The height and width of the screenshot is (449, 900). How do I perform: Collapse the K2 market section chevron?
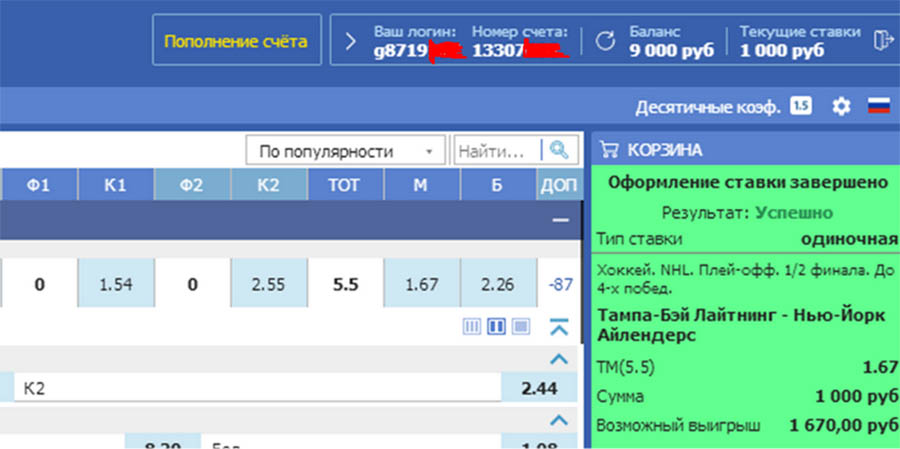[559, 359]
